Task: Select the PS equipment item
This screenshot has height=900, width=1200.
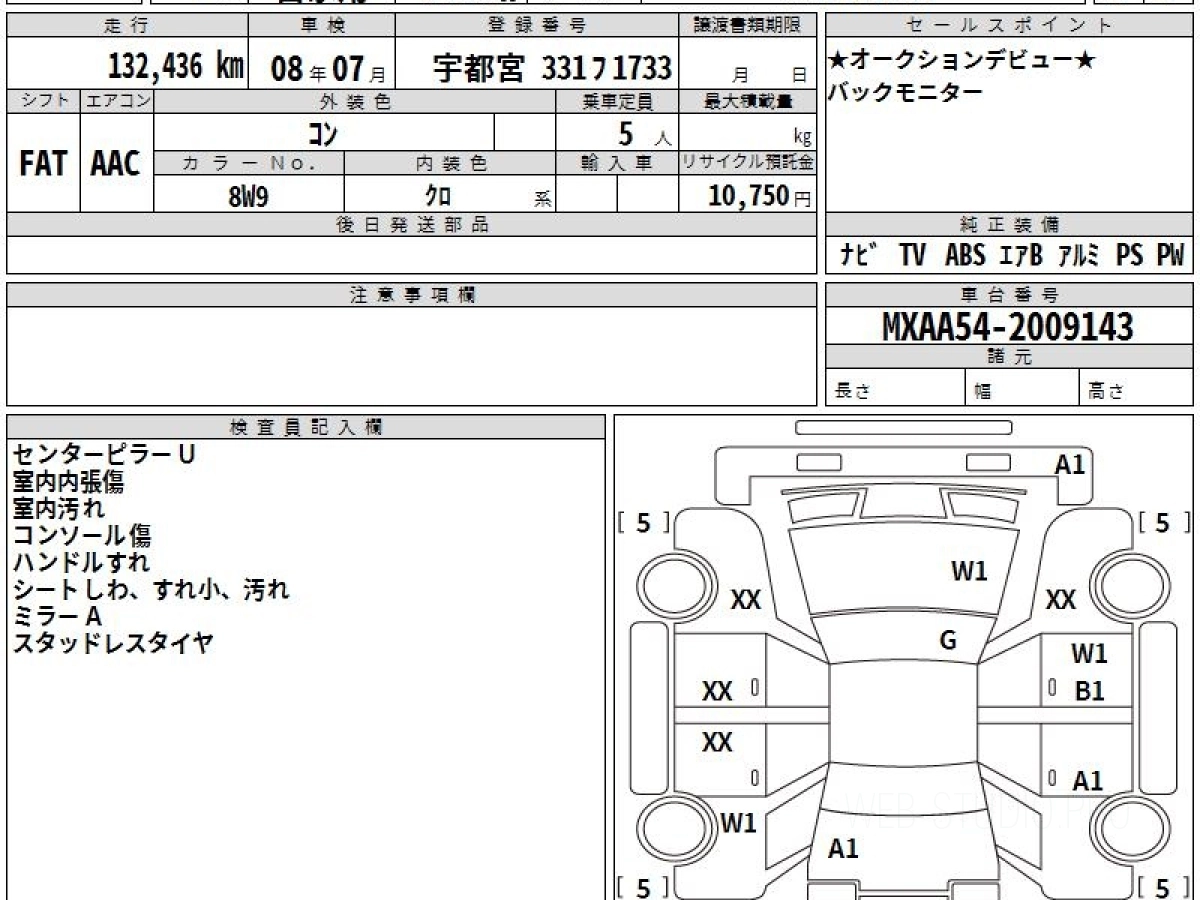Action: (1130, 256)
